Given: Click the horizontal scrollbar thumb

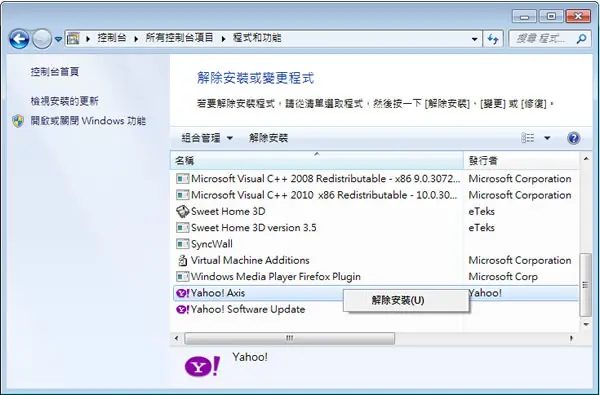Looking at the screenshot, I should 290,338.
